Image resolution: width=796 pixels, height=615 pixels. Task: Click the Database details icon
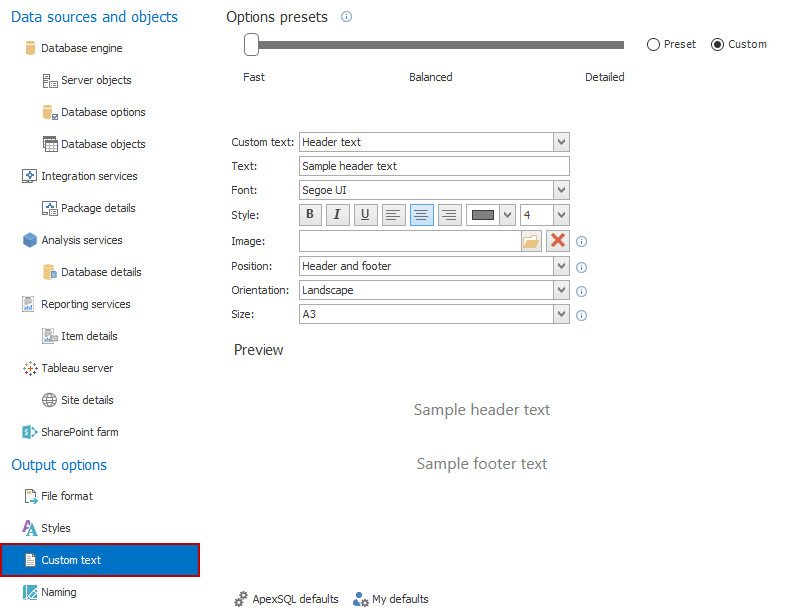tap(50, 272)
